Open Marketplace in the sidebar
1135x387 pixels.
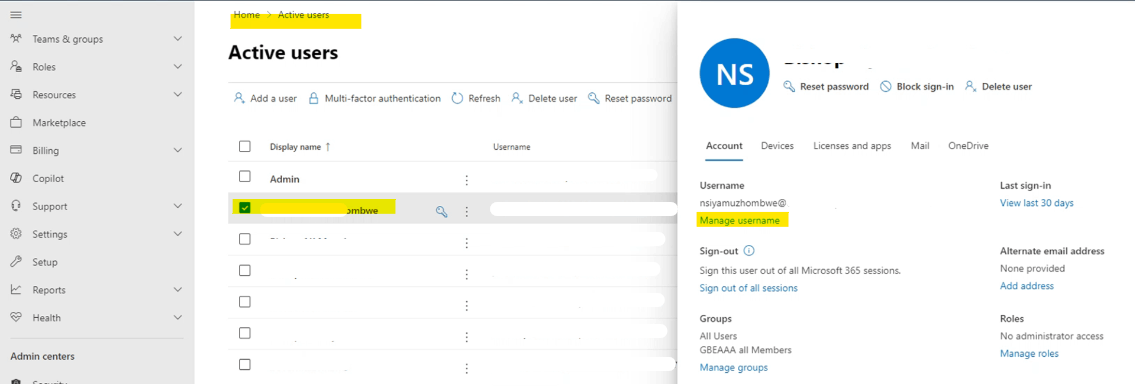pyautogui.click(x=59, y=123)
